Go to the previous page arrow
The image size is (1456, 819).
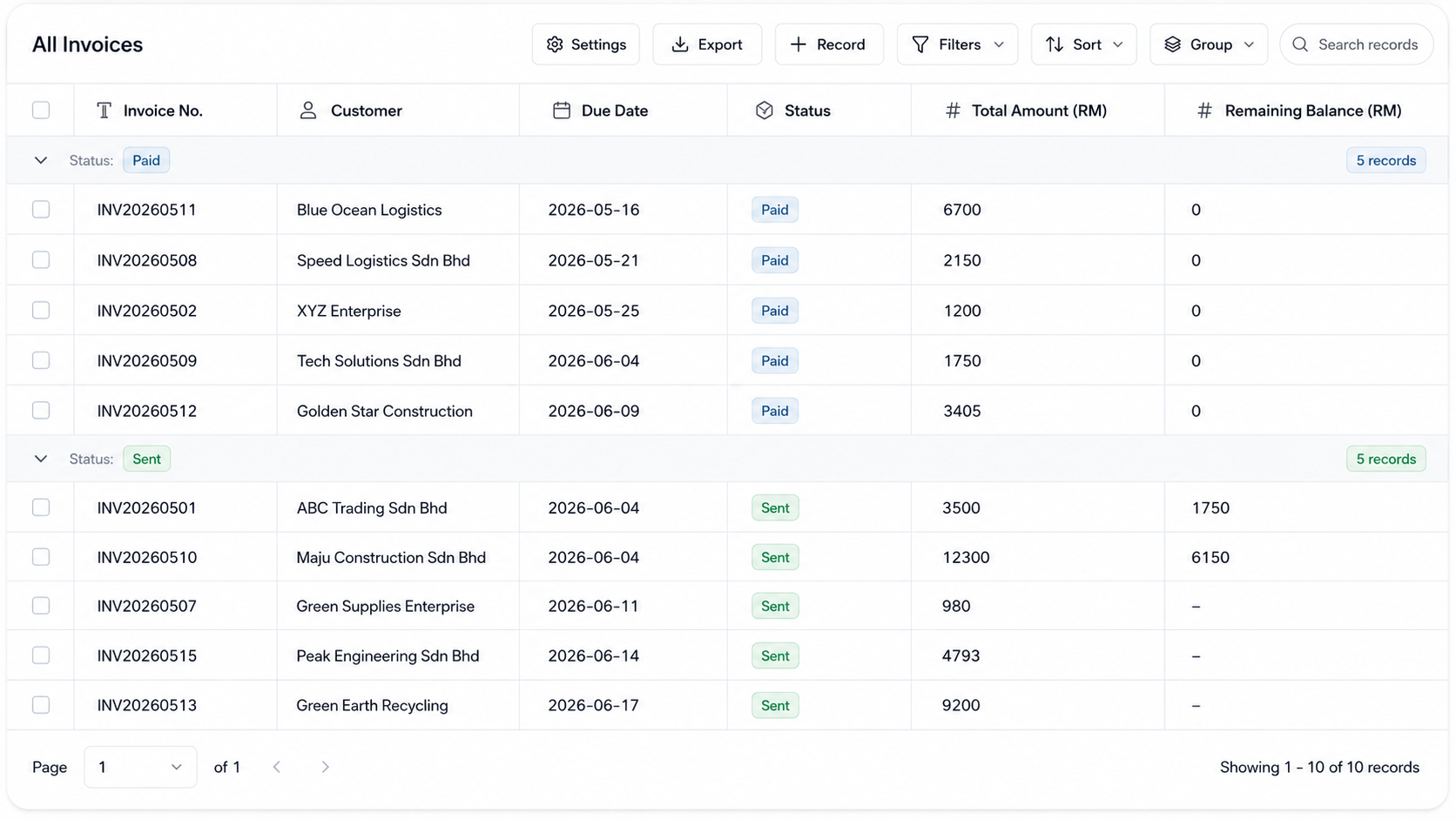pyautogui.click(x=277, y=767)
